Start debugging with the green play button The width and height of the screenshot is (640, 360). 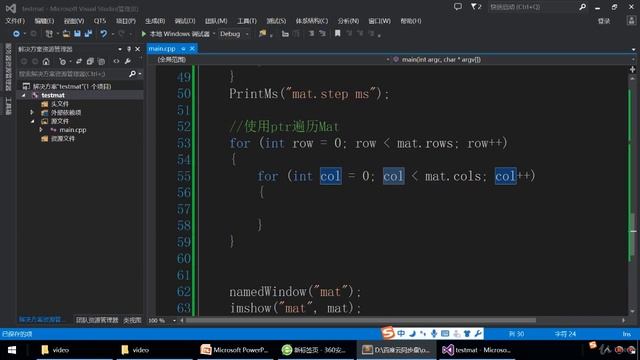143,34
